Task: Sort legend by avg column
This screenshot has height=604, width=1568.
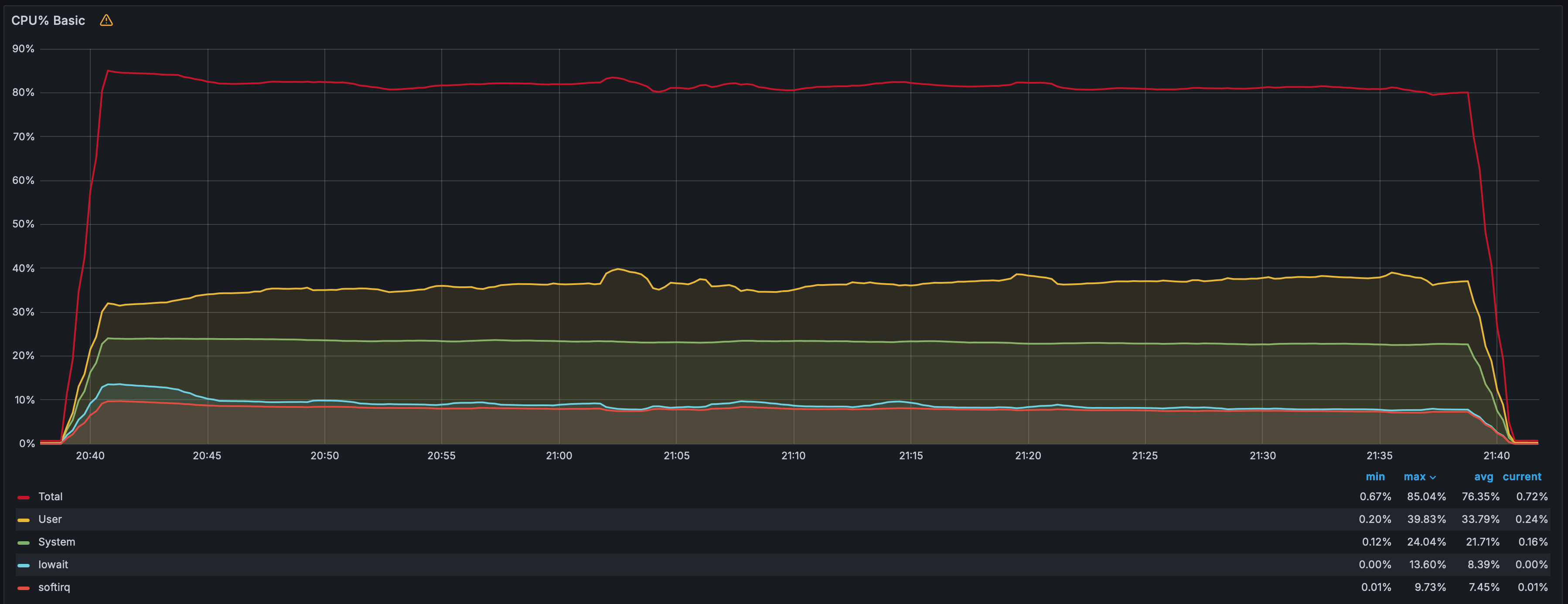Action: [1483, 476]
